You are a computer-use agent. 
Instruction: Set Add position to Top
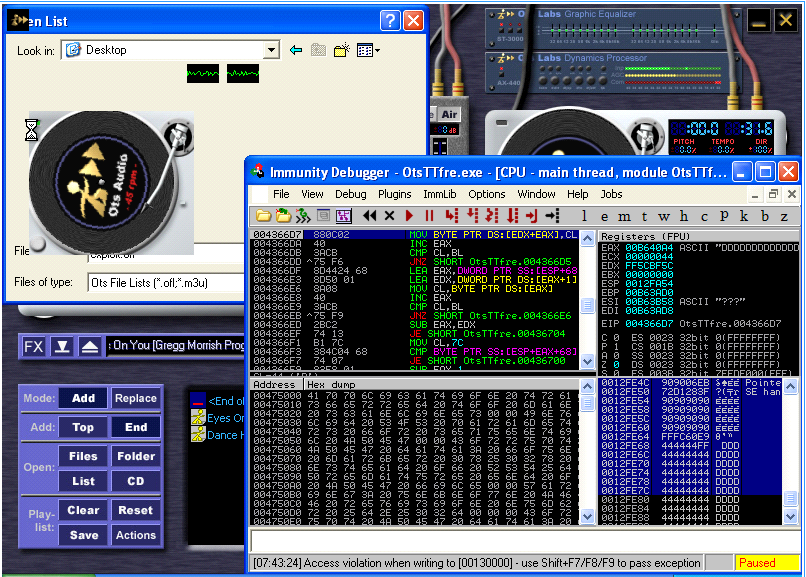point(83,427)
